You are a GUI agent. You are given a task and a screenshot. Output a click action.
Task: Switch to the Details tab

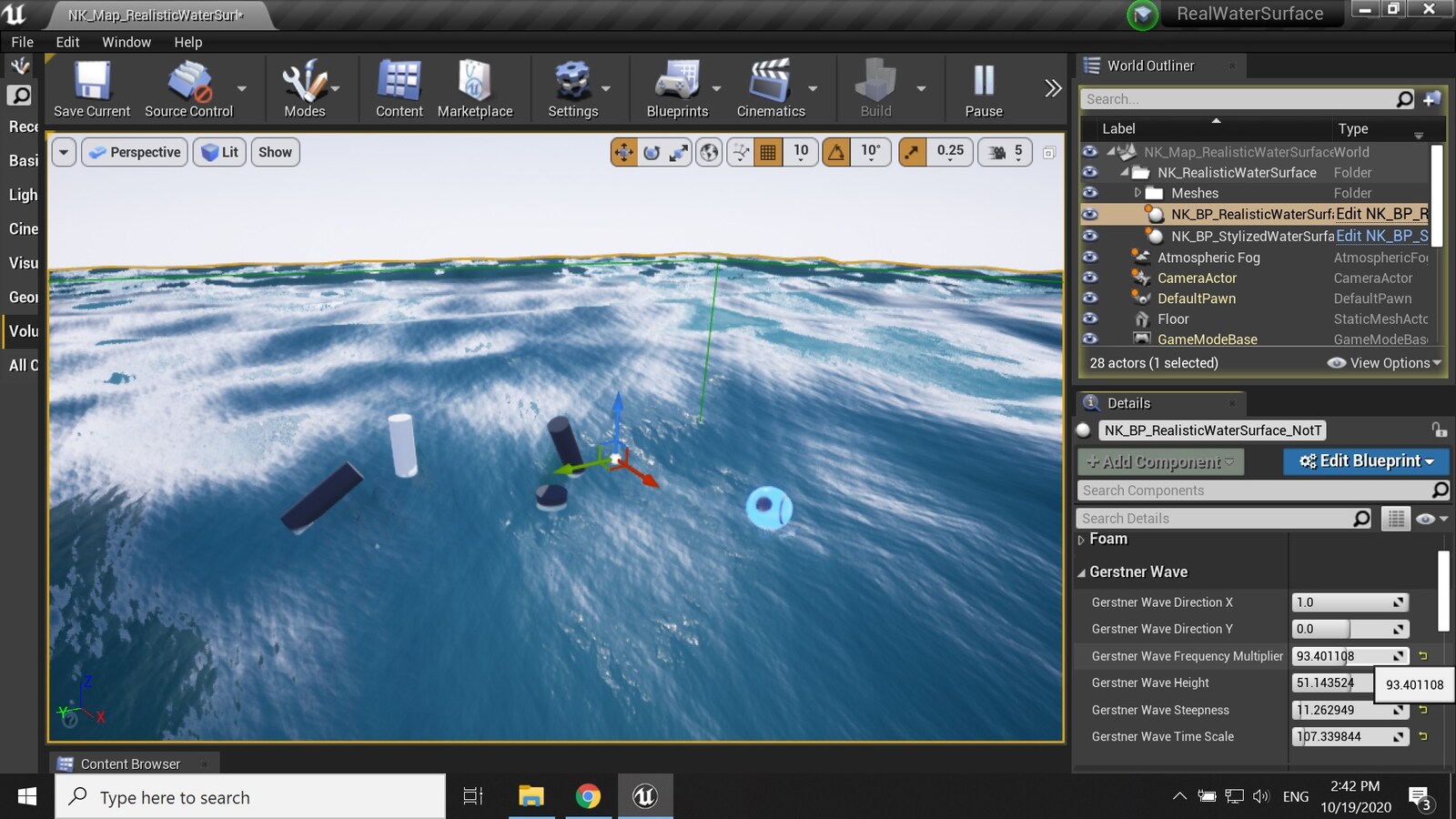(1128, 402)
